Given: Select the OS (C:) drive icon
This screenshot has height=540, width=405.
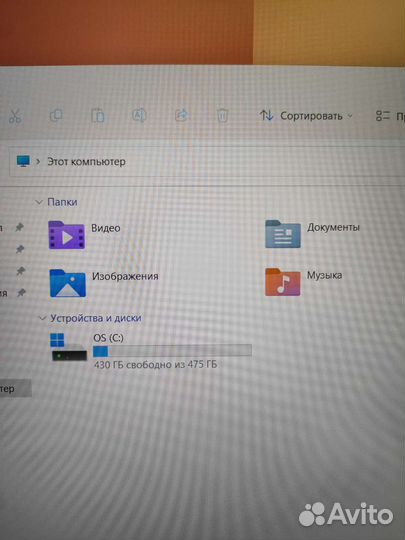Looking at the screenshot, I should pyautogui.click(x=69, y=347).
